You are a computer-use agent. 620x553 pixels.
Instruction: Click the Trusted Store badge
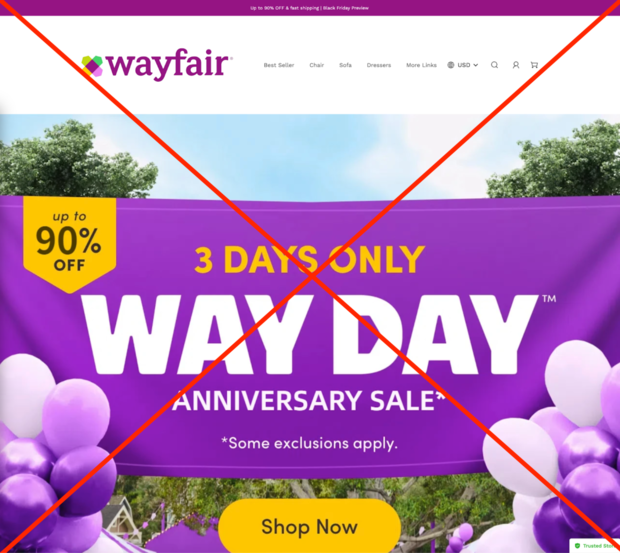point(595,546)
